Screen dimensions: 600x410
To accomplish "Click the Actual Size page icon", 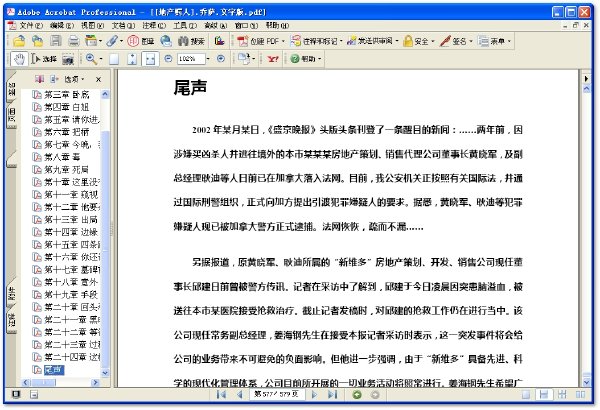I will click(x=114, y=59).
